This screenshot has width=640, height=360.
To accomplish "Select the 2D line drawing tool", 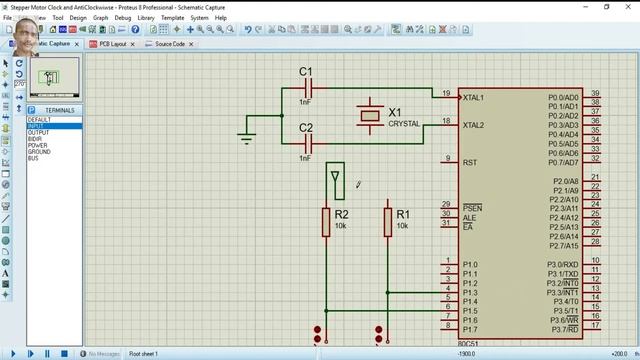I will tap(5, 219).
